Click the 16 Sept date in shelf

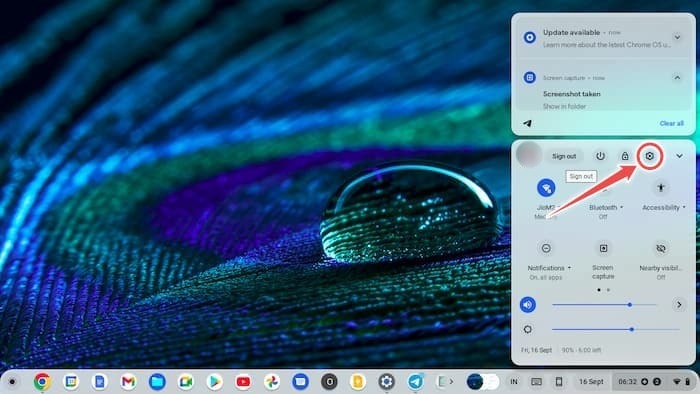tap(591, 382)
